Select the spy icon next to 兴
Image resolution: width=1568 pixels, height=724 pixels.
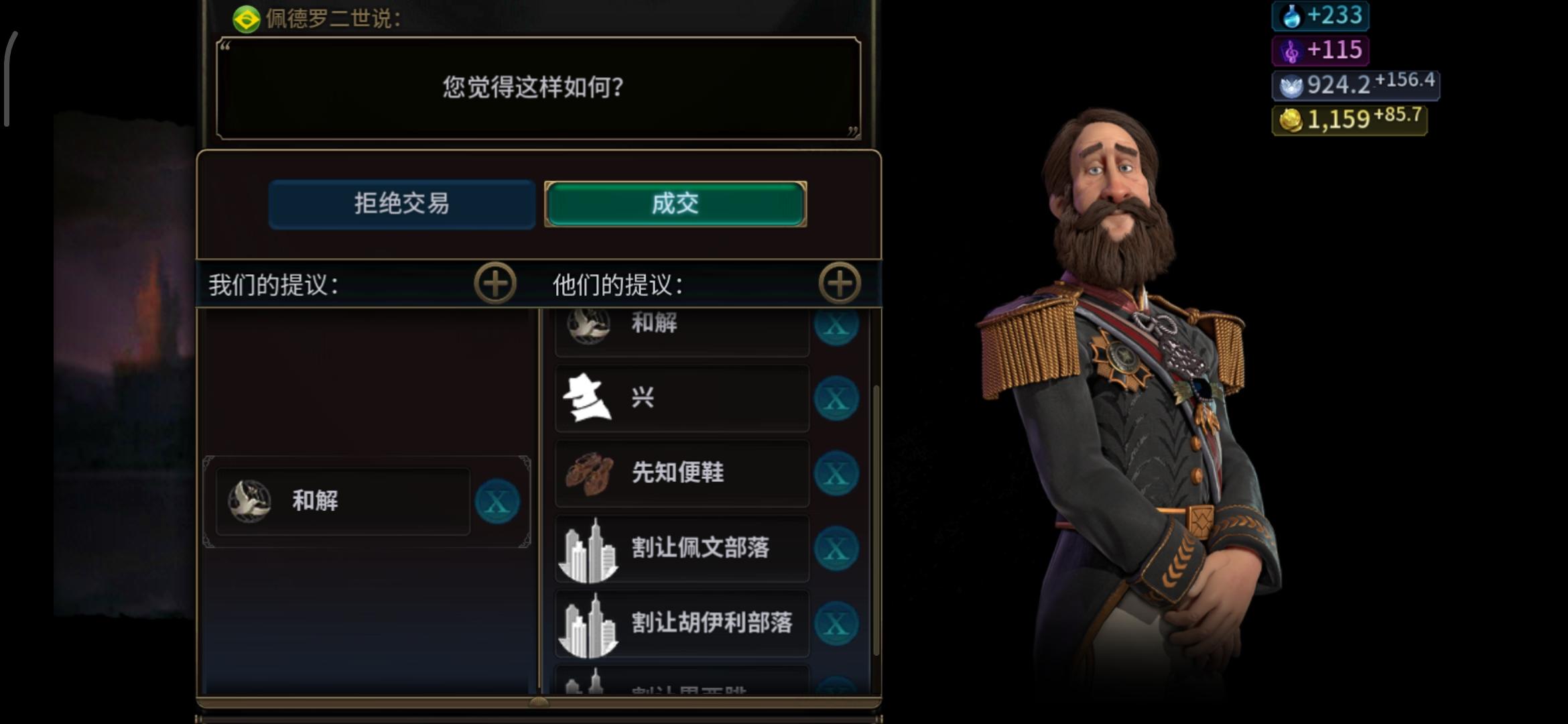click(x=587, y=398)
